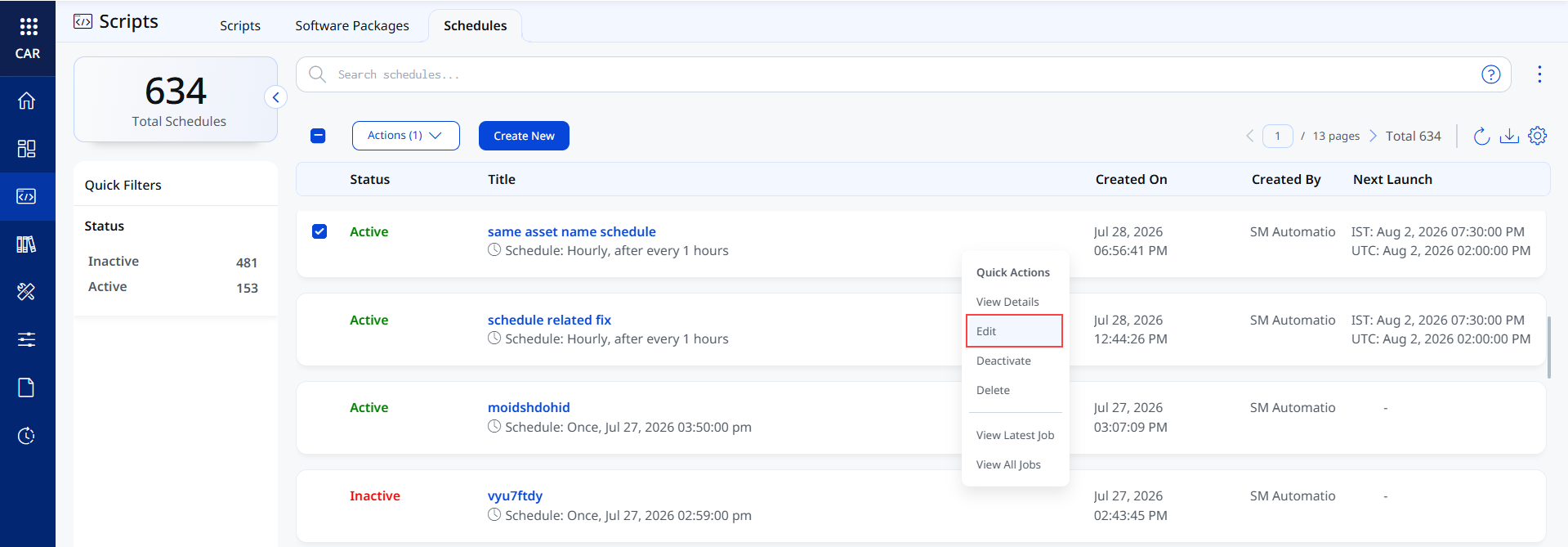
Task: Click the 634 Total Schedules card
Action: [x=176, y=100]
